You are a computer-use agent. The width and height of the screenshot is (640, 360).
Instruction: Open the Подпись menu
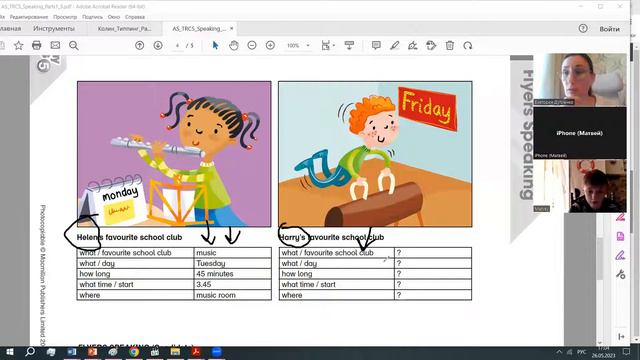click(92, 17)
